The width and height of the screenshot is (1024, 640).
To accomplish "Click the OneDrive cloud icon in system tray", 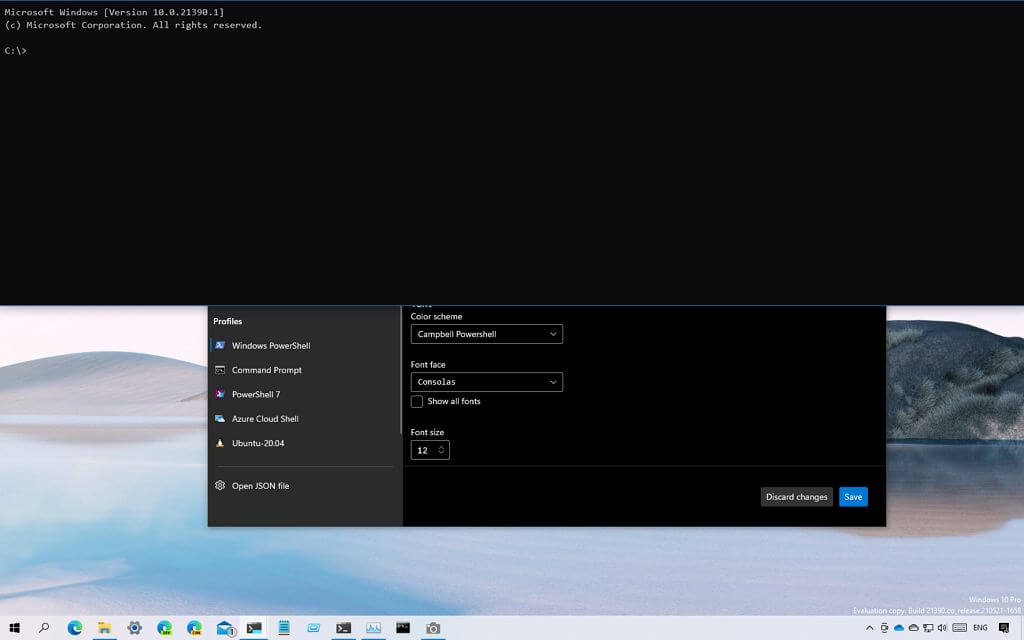I will tap(898, 628).
